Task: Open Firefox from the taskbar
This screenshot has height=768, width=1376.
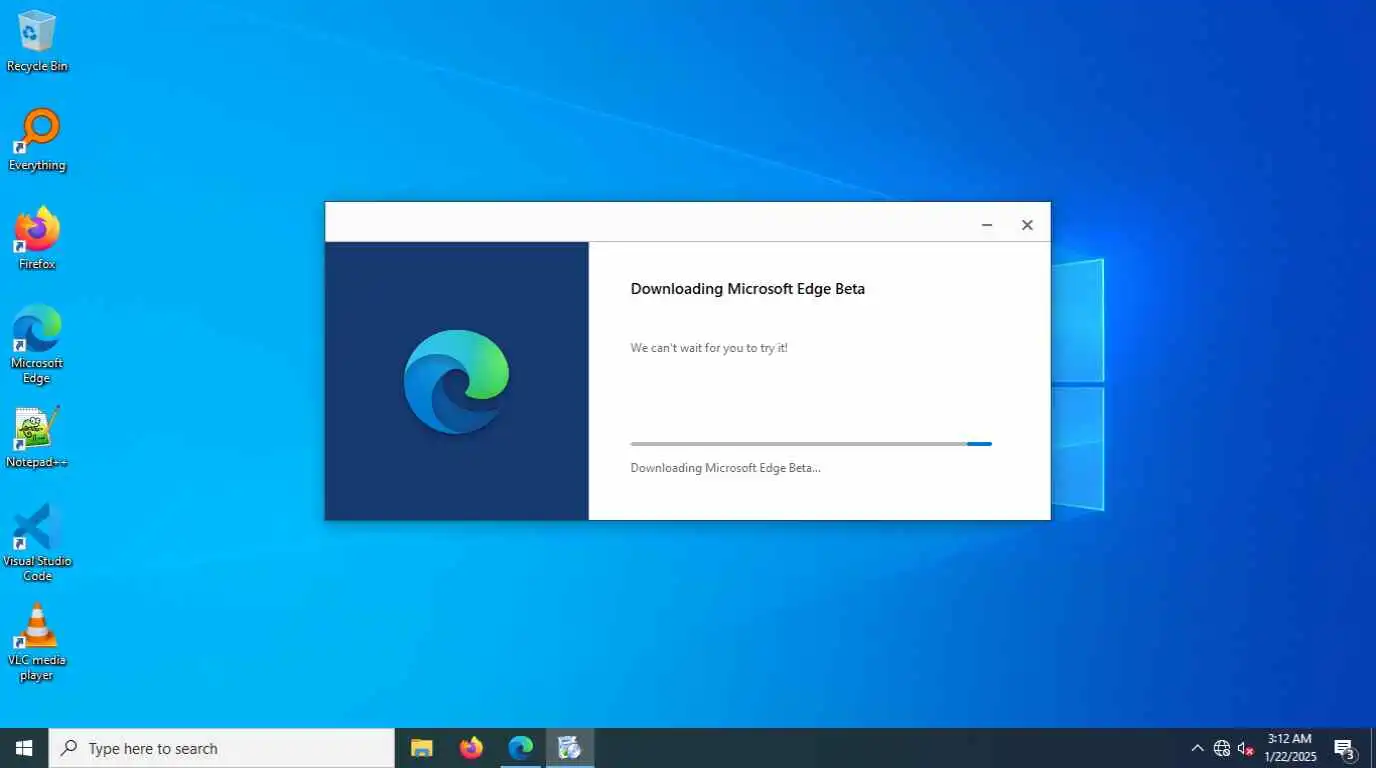Action: (471, 748)
